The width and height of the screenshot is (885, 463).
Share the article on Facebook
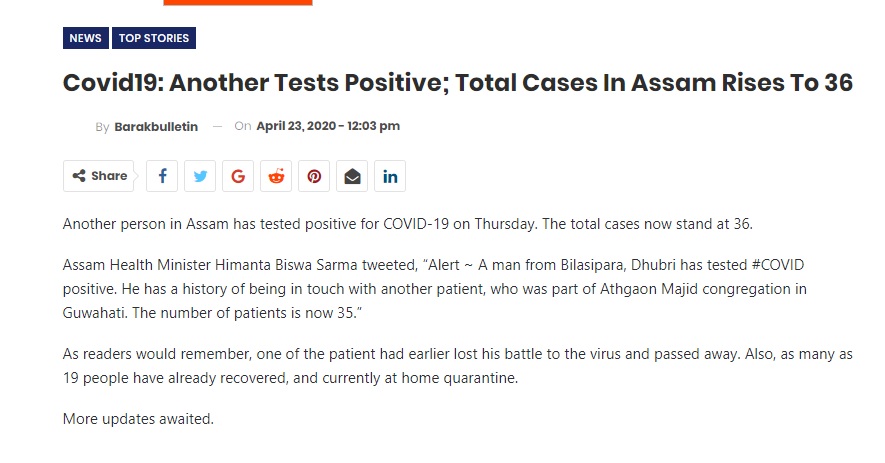click(x=162, y=176)
